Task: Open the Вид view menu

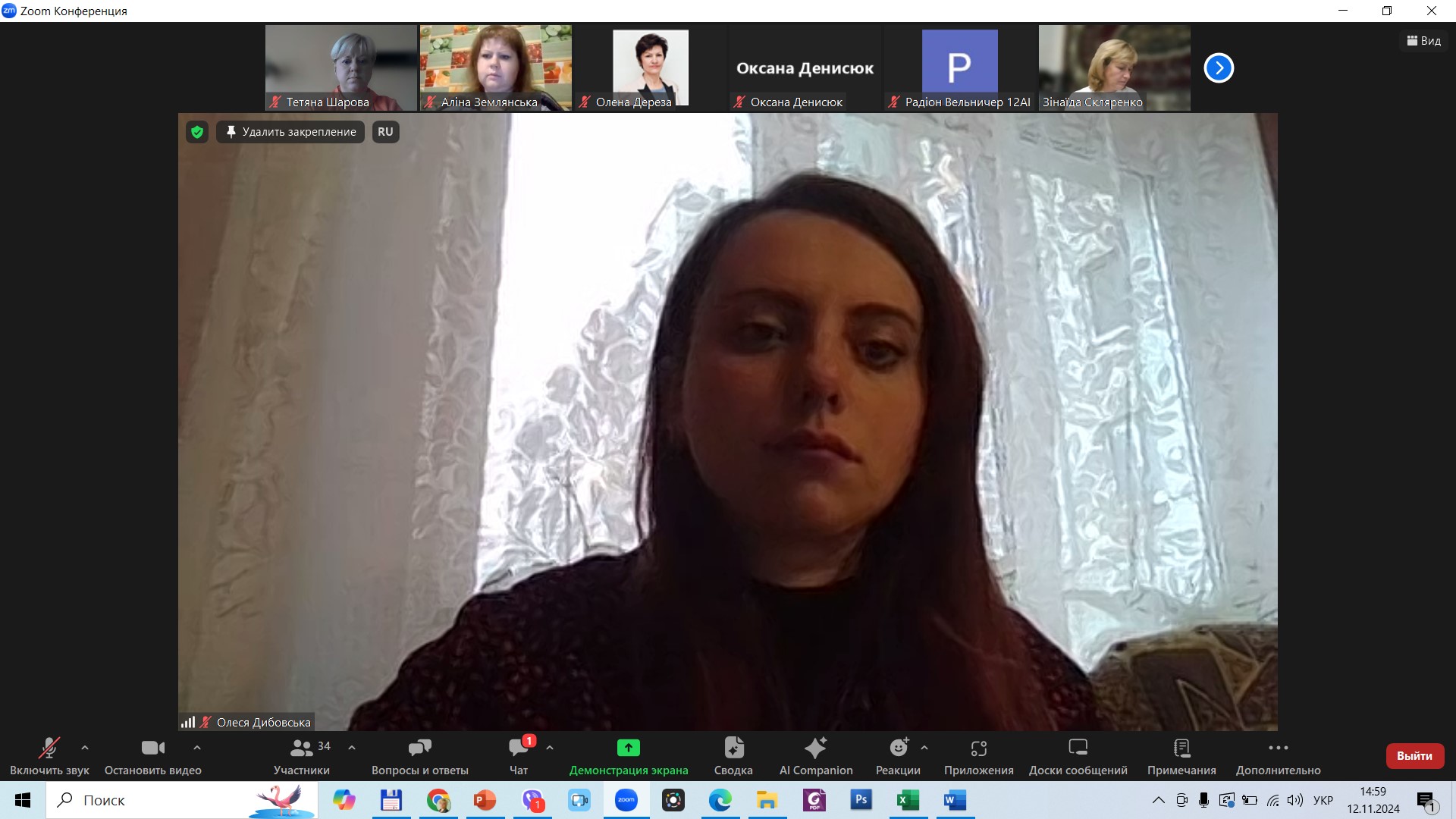Action: coord(1423,41)
